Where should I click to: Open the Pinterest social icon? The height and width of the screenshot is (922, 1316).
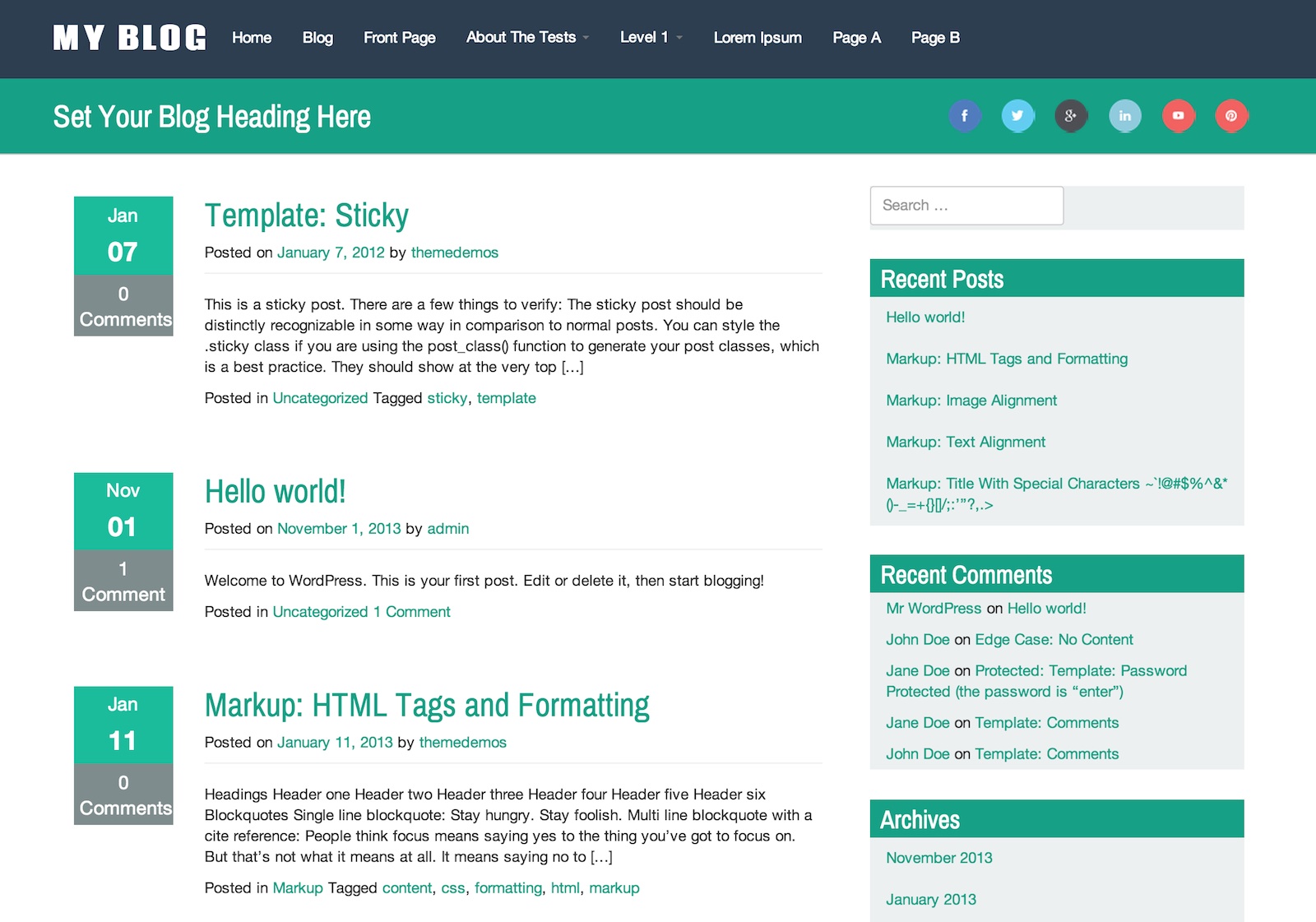point(1231,116)
